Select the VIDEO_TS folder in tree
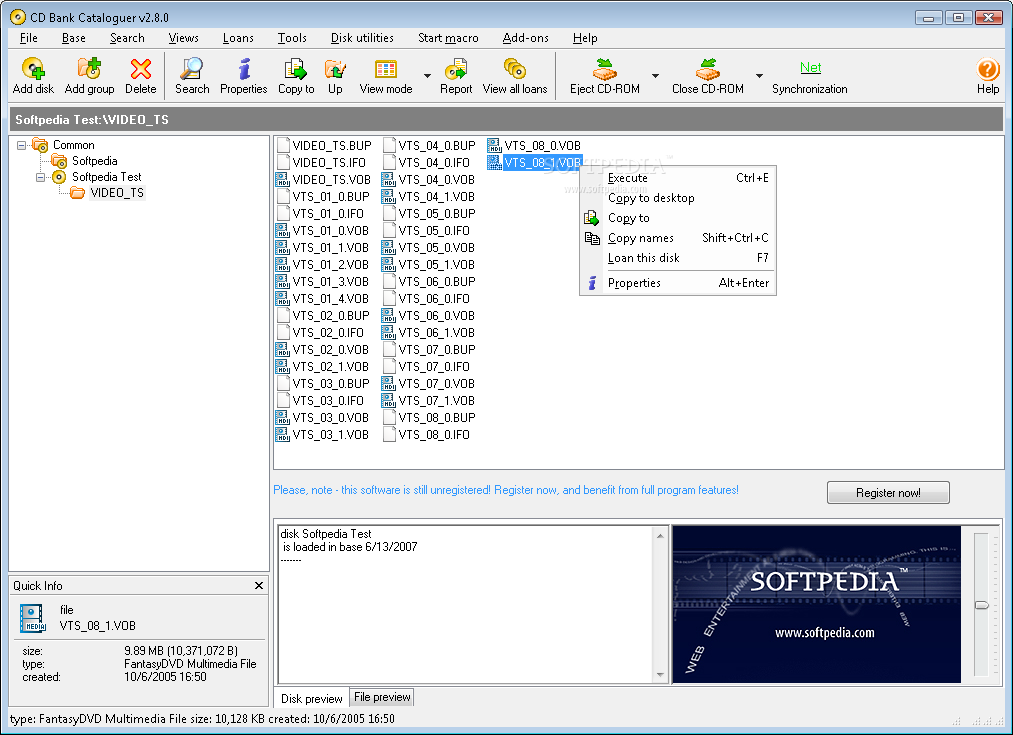1013x735 pixels. [117, 192]
